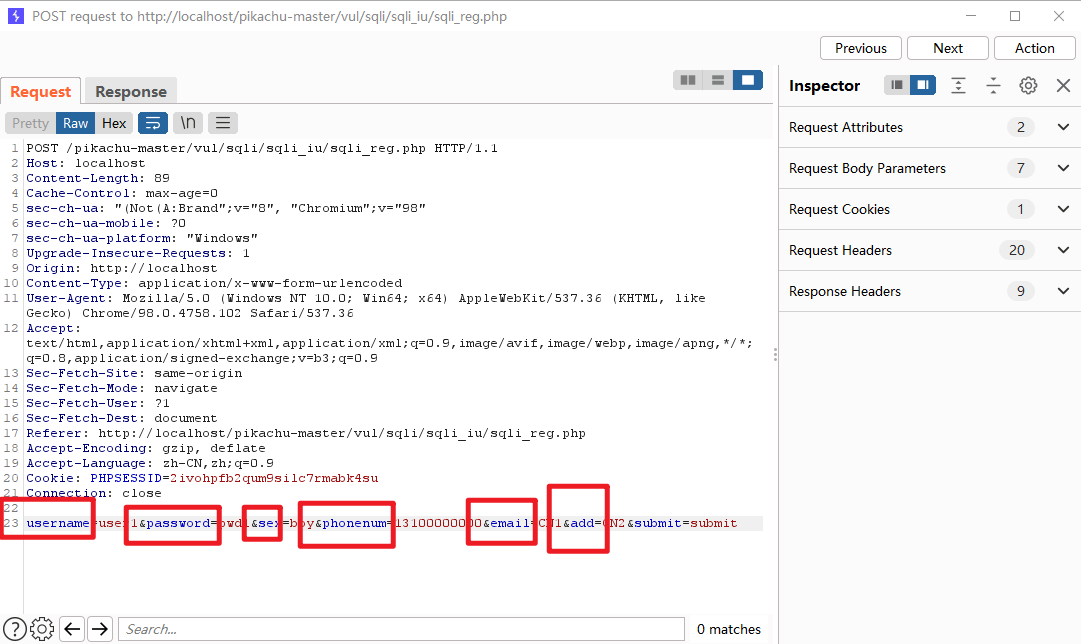Open the message editor hamburger menu
The height and width of the screenshot is (644, 1081).
(223, 123)
